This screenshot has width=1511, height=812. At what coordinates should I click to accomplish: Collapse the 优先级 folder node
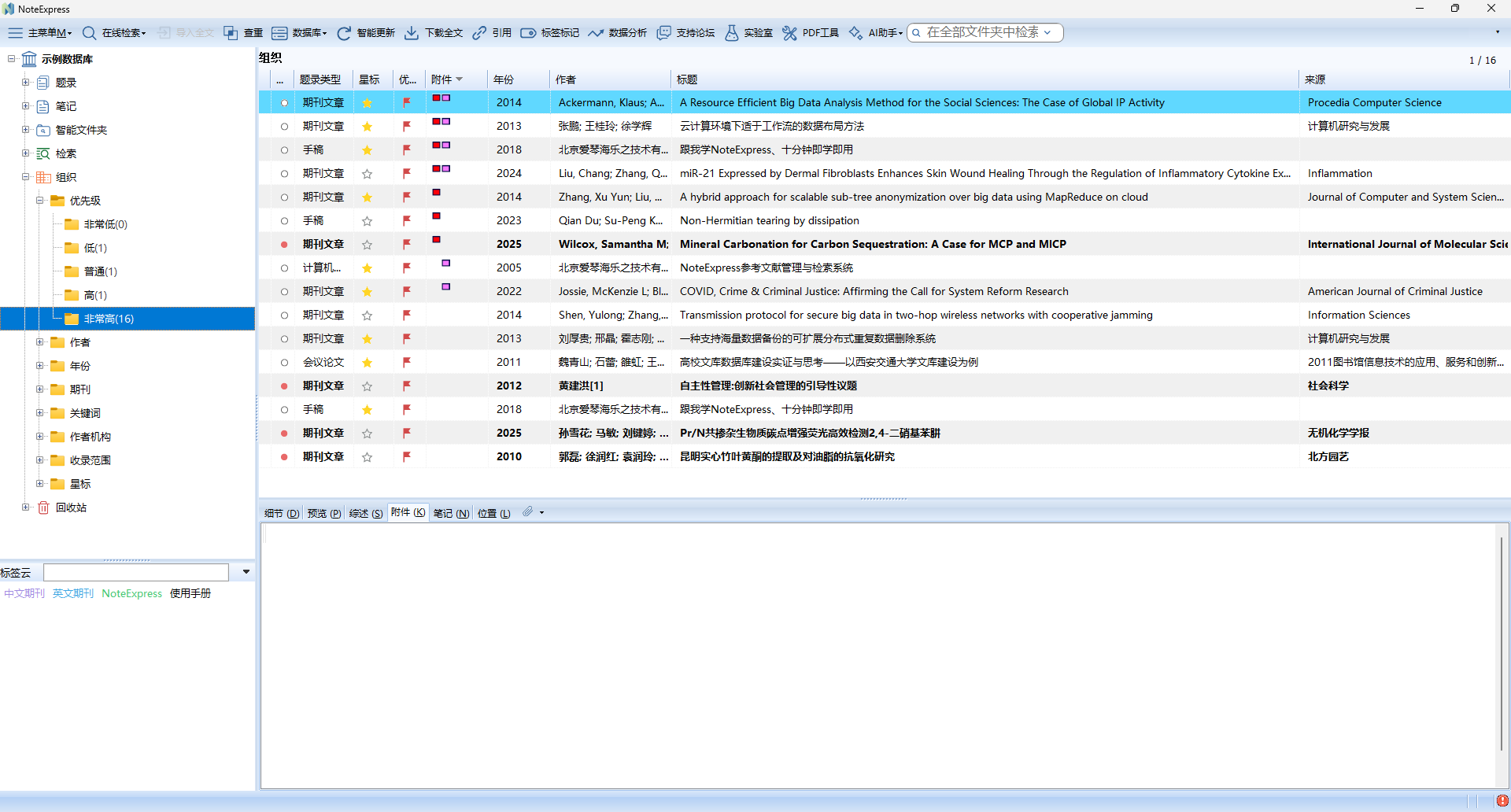tap(39, 201)
